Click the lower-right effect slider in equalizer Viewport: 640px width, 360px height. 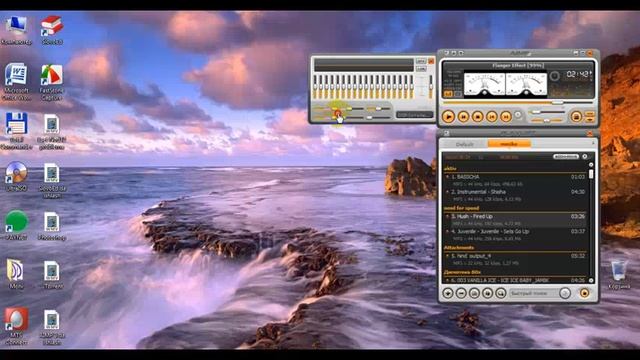point(379,118)
